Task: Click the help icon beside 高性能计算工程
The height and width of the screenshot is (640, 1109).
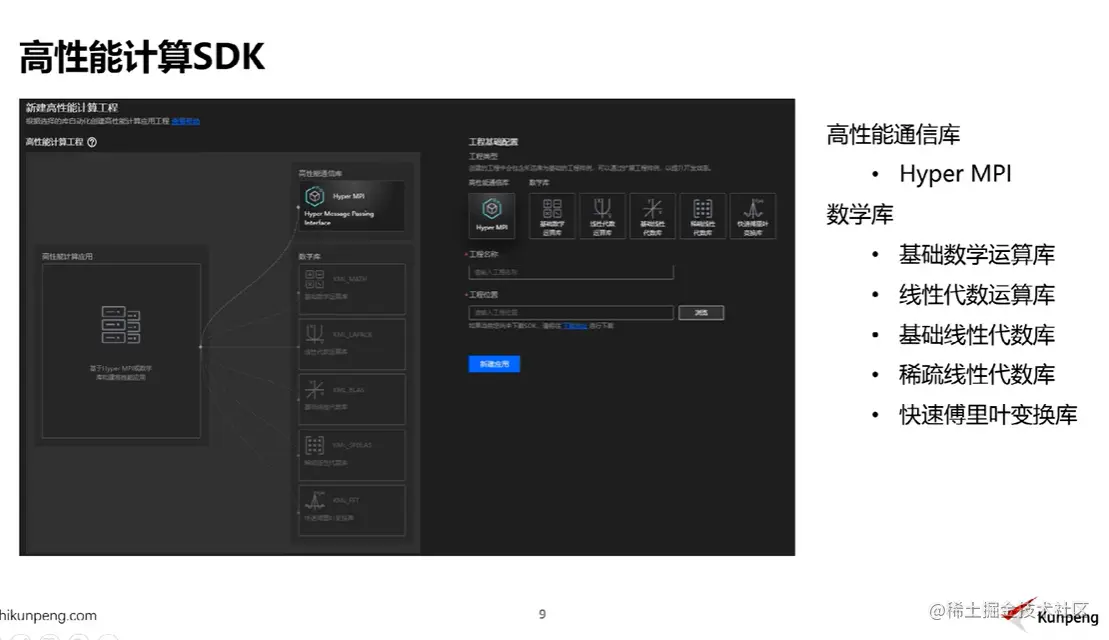Action: point(92,142)
